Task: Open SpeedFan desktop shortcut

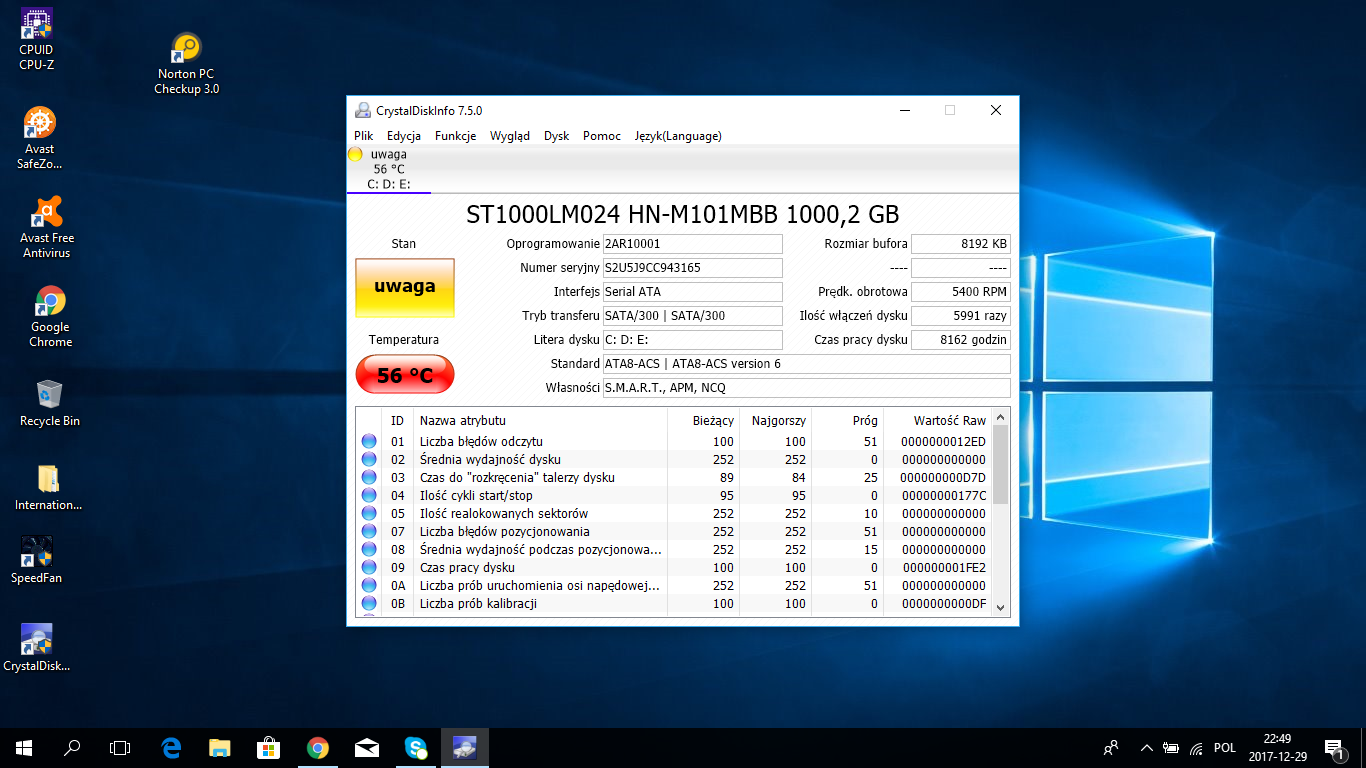Action: 36,560
